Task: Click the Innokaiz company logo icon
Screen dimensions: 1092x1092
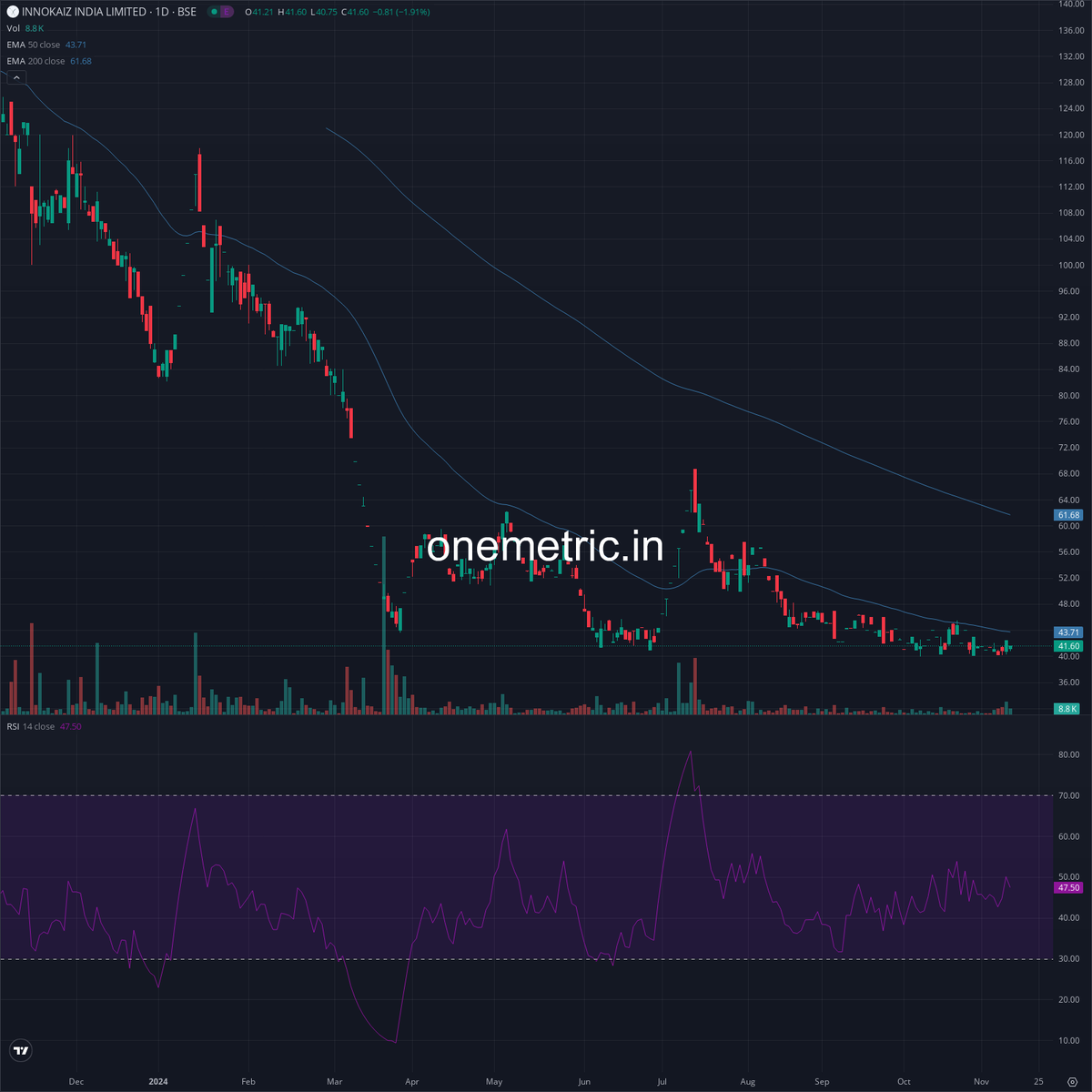Action: tap(12, 12)
